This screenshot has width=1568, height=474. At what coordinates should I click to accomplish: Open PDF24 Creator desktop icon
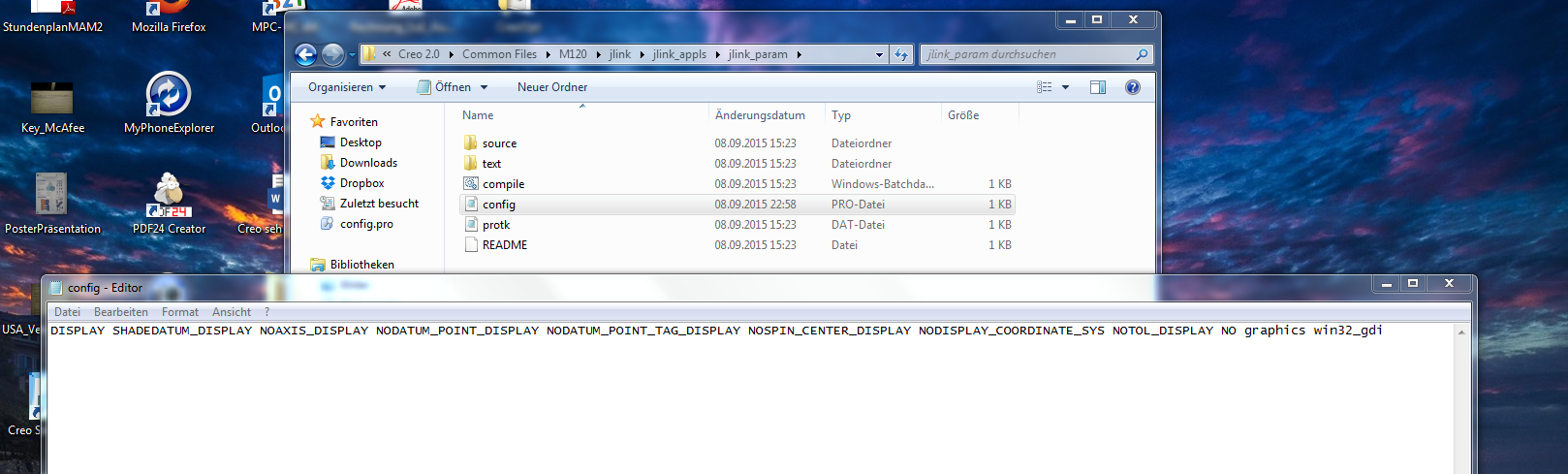(169, 204)
